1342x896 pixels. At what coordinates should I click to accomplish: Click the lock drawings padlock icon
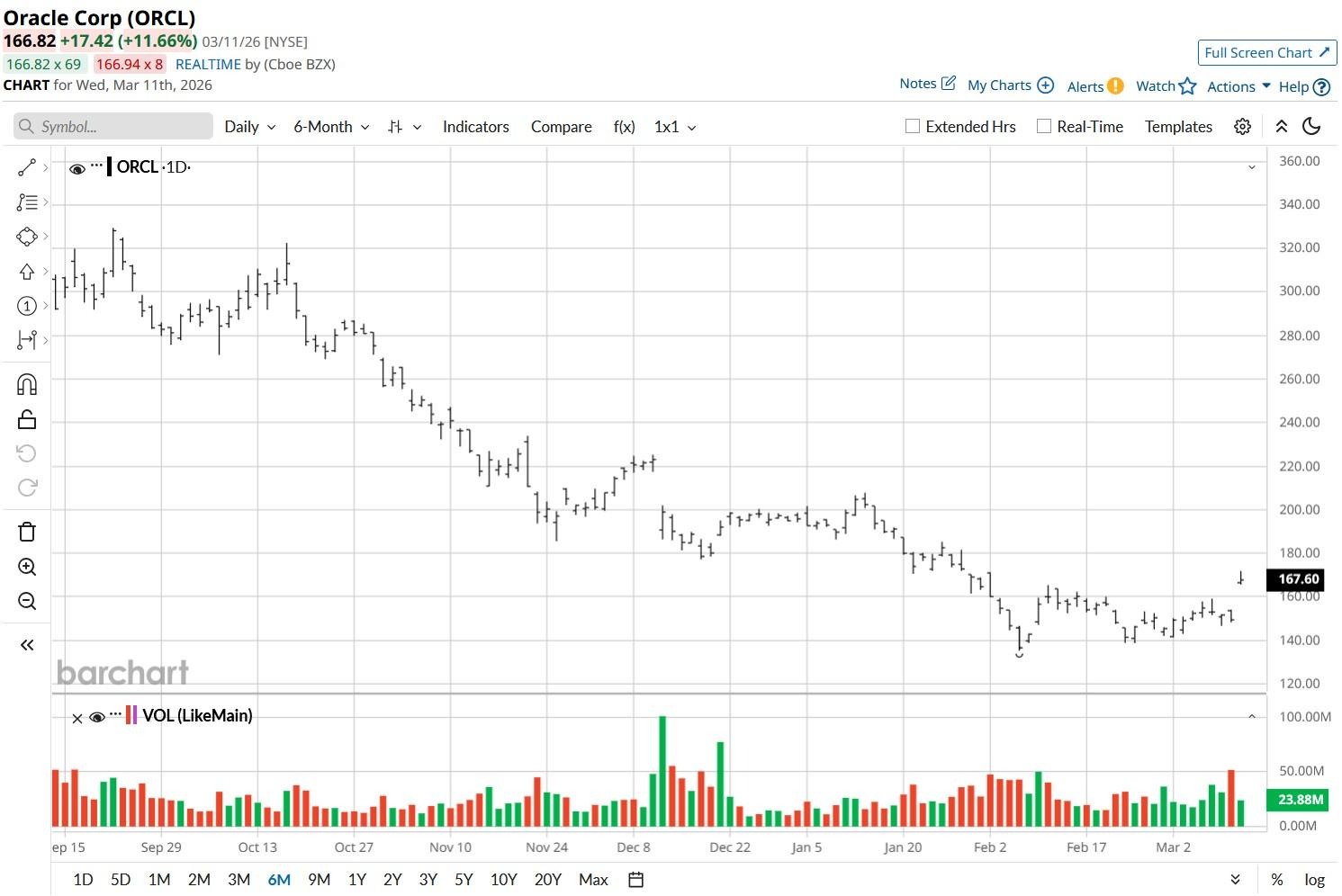(x=27, y=419)
